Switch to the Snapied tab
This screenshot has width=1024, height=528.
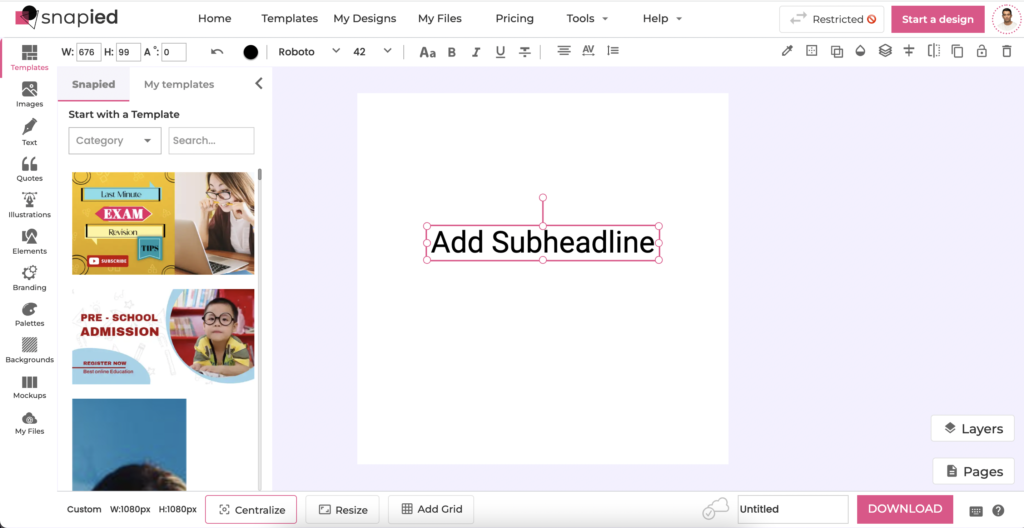tap(93, 84)
